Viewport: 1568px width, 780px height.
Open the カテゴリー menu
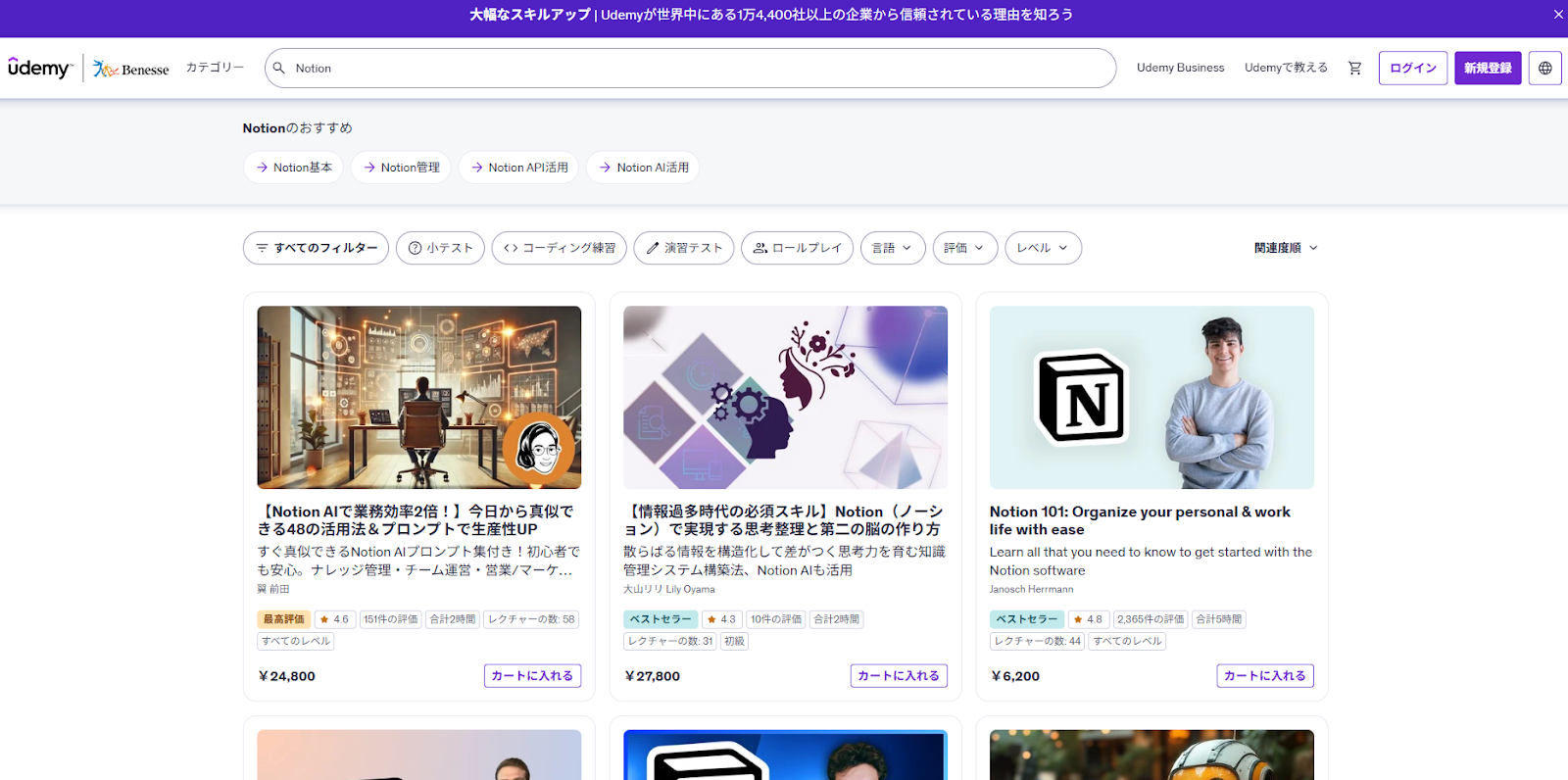click(x=215, y=68)
